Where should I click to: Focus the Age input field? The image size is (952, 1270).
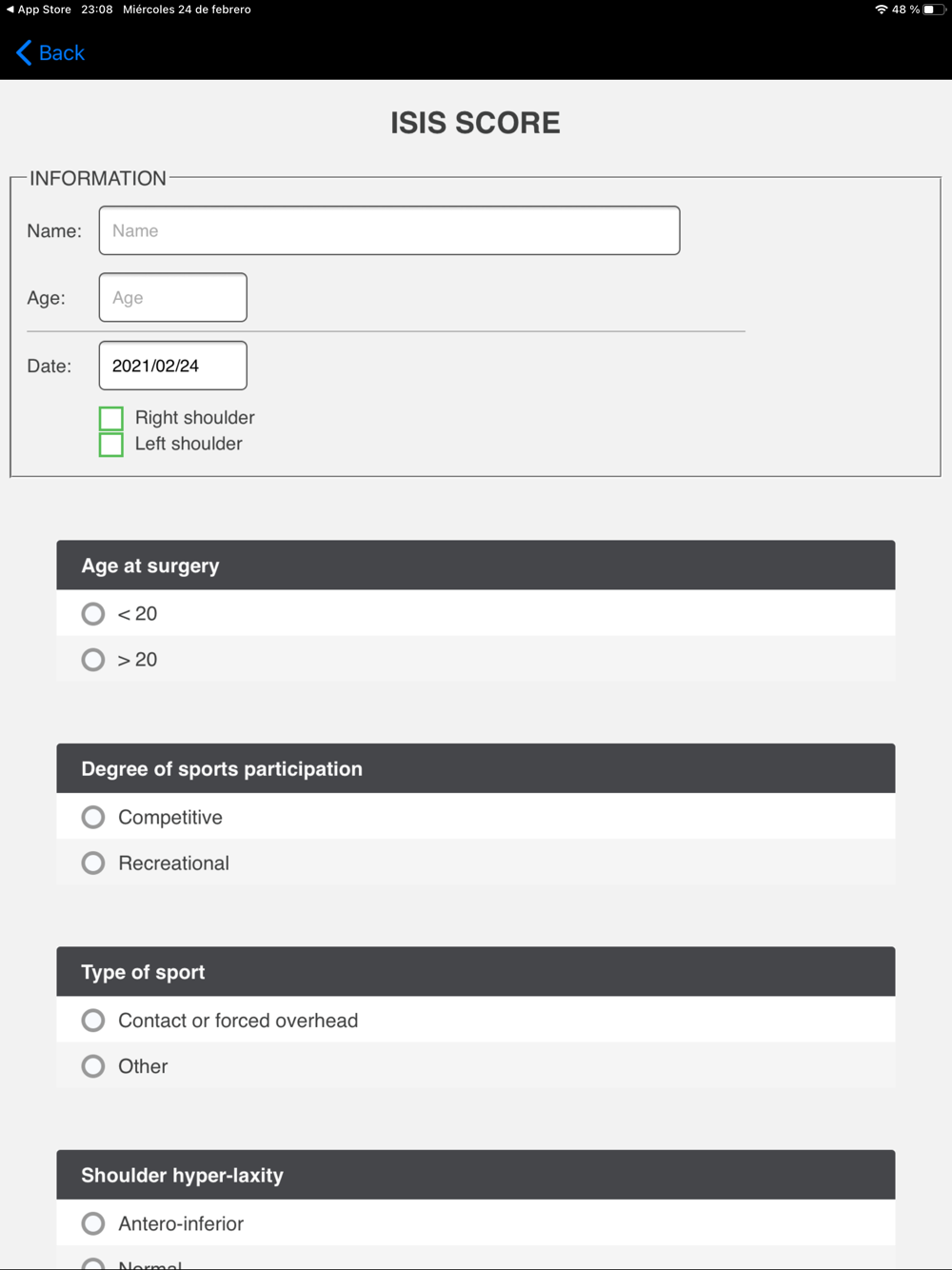point(173,298)
